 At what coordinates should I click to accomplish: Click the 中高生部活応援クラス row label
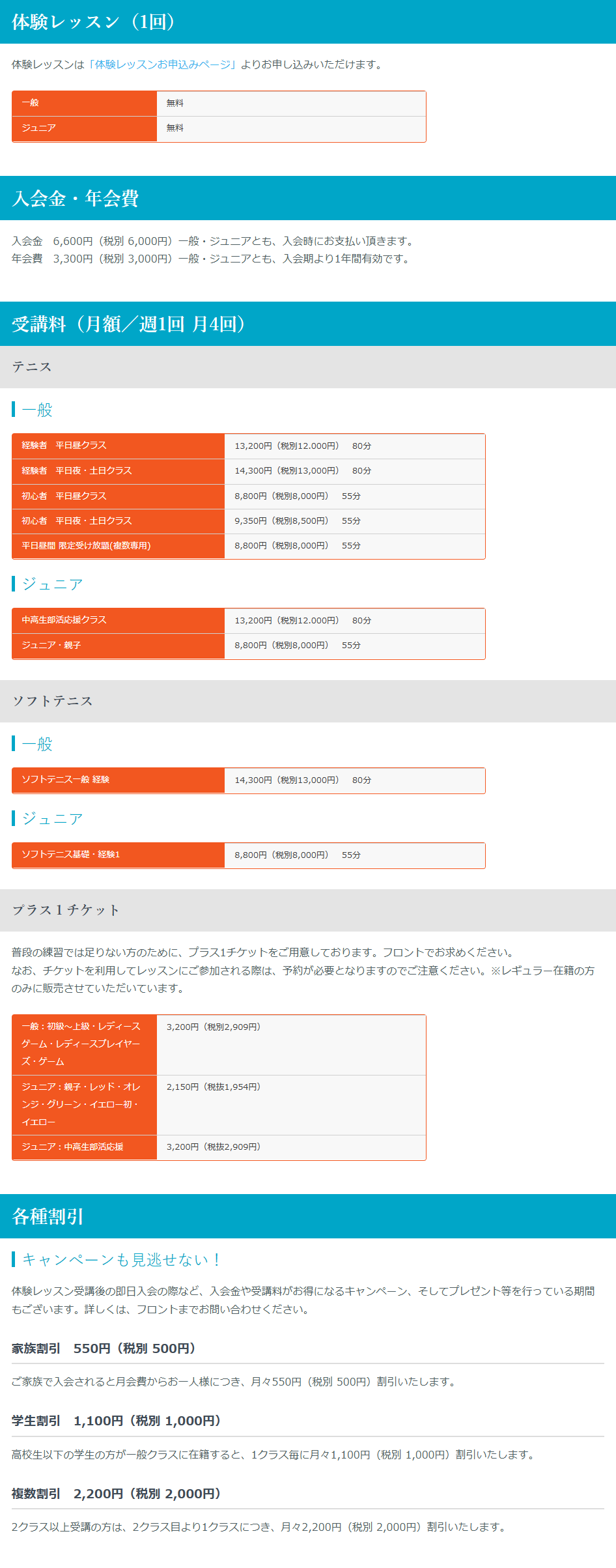pyautogui.click(x=64, y=620)
